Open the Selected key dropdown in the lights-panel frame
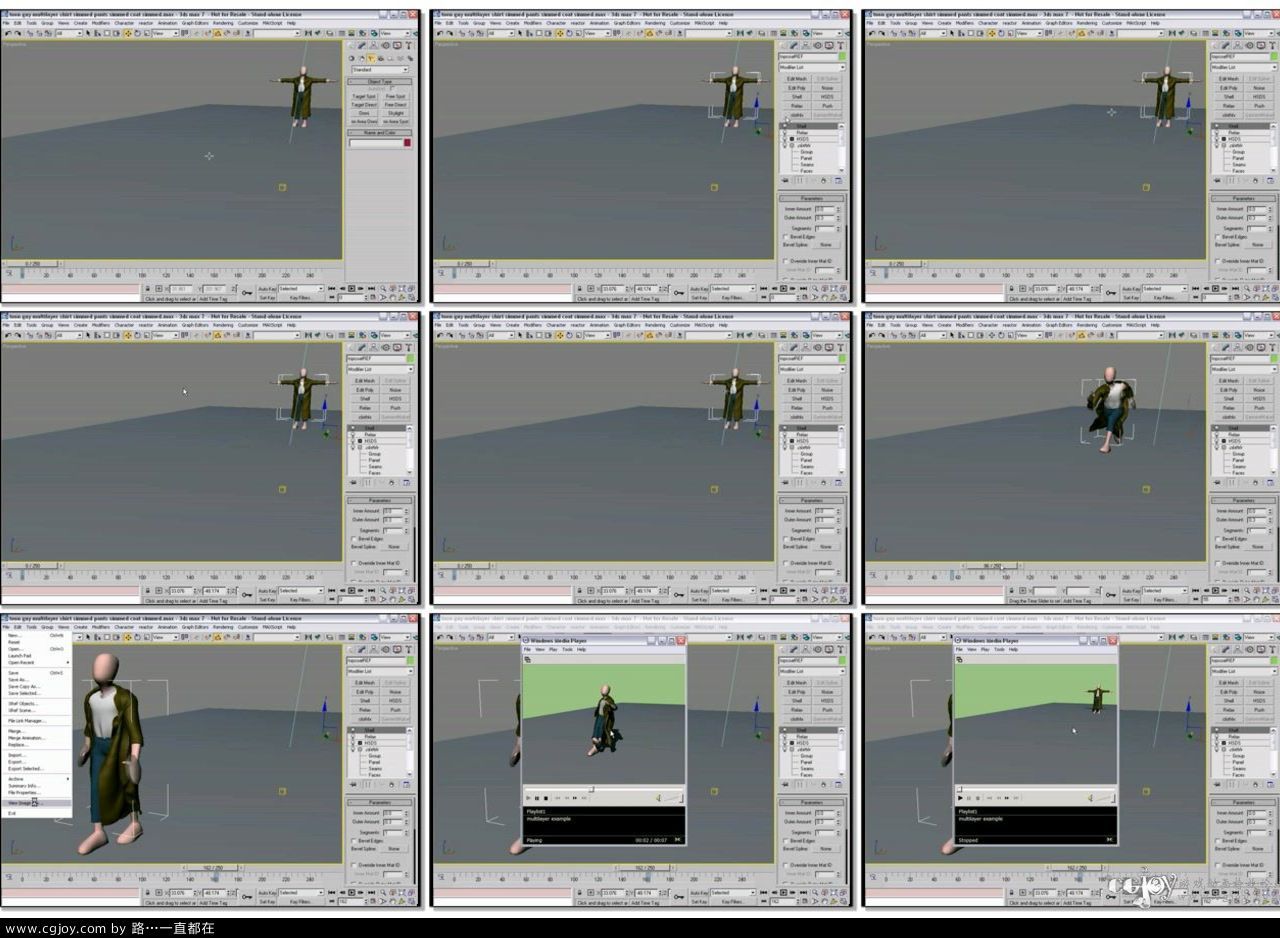Viewport: 1280px width, 938px height. click(x=301, y=288)
